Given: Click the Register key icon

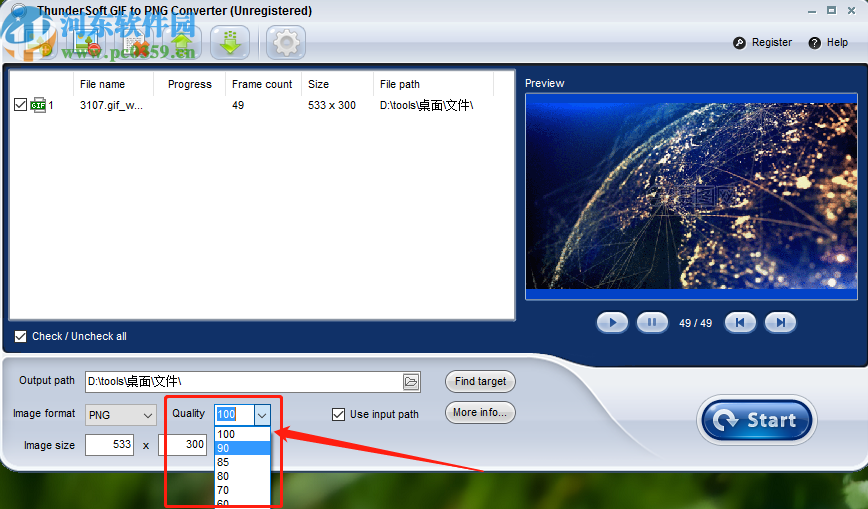Looking at the screenshot, I should [740, 43].
